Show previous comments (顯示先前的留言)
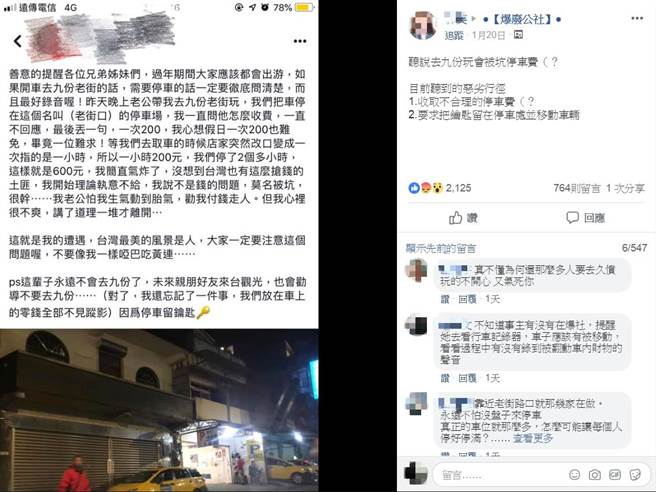The image size is (656, 492). (x=441, y=249)
